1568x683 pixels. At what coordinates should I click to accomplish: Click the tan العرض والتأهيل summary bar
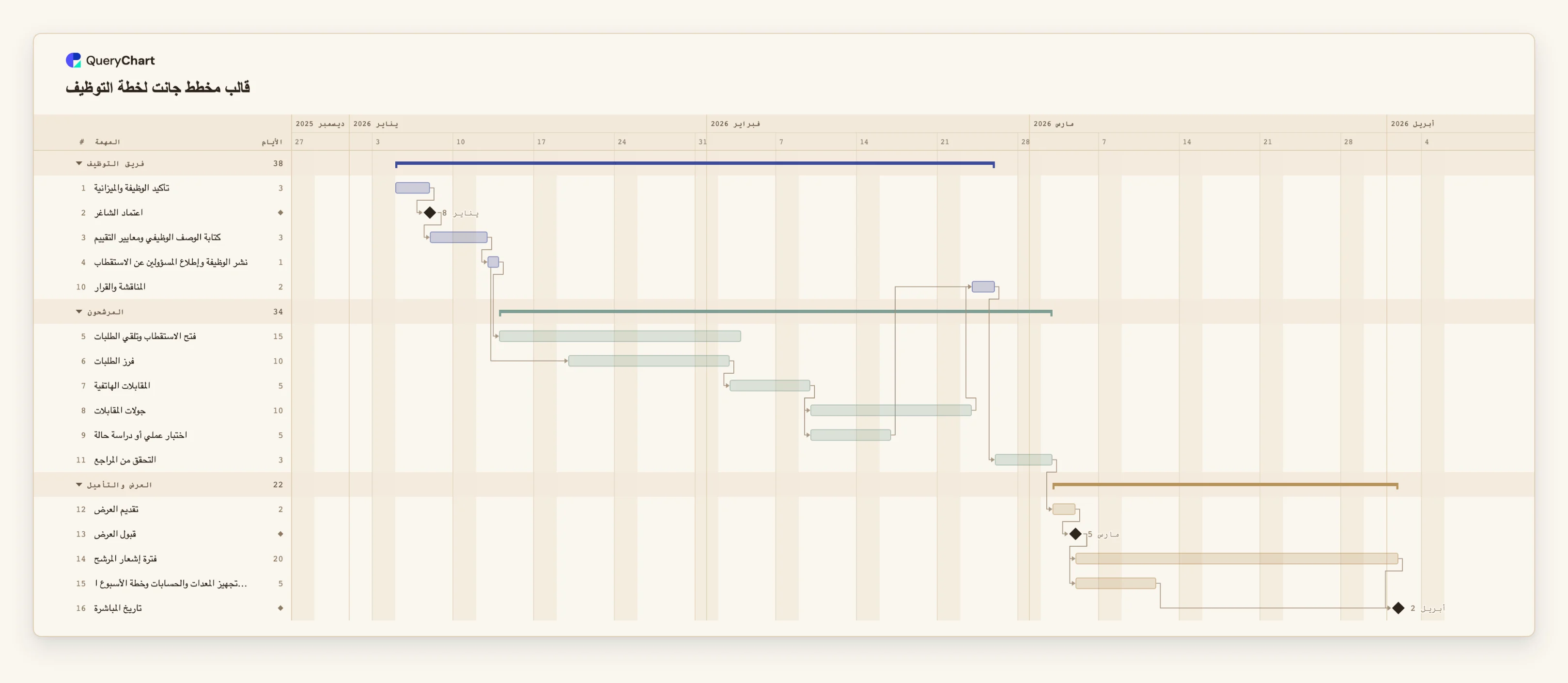click(x=1226, y=485)
